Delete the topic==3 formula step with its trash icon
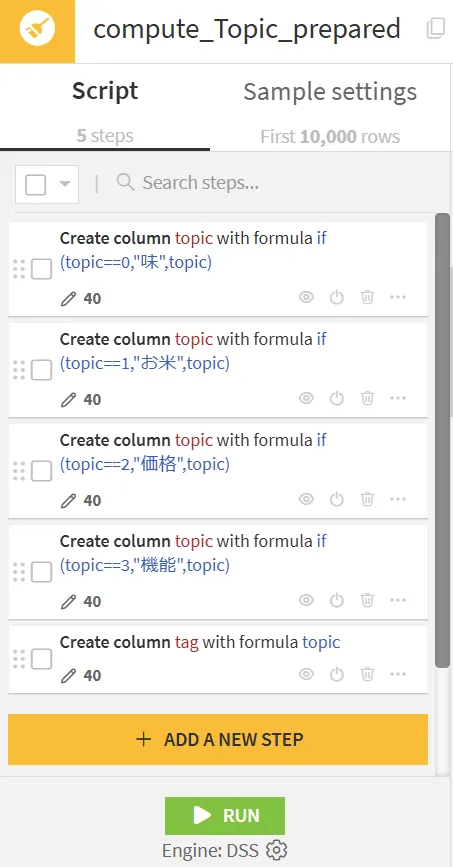The width and height of the screenshot is (453, 867). click(x=367, y=600)
